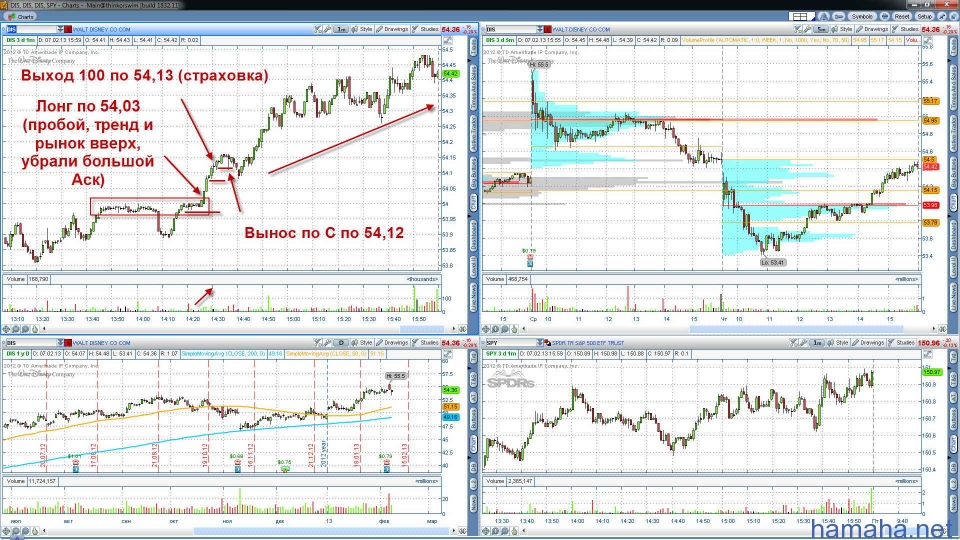The image size is (960, 540).
Task: Click the Reset button in top toolbar
Action: (901, 17)
